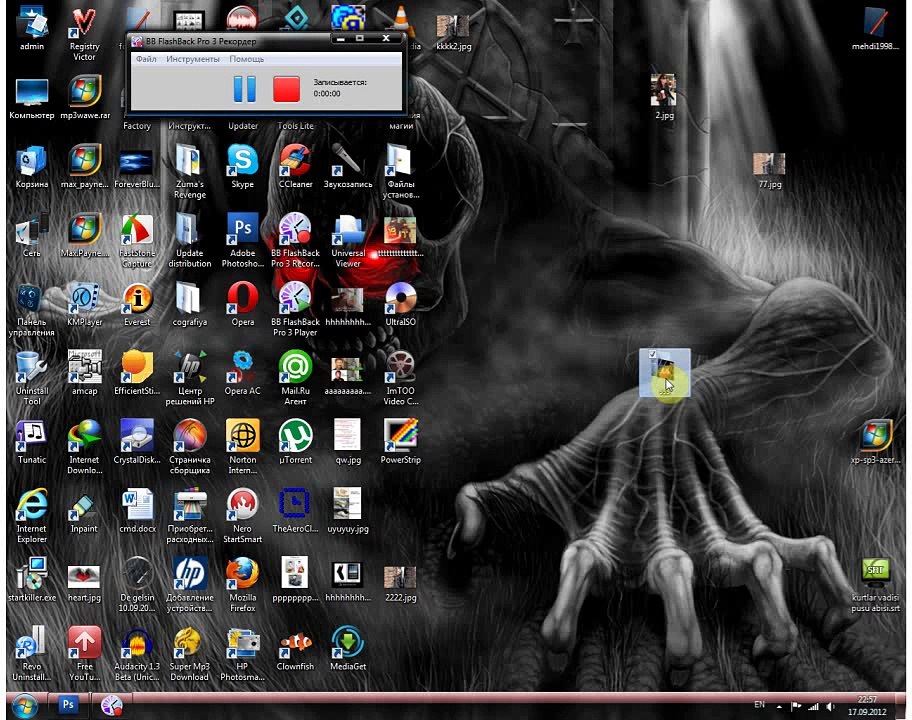Select the qw.jpg file
Screen dimensions: 912x720
click(x=348, y=441)
